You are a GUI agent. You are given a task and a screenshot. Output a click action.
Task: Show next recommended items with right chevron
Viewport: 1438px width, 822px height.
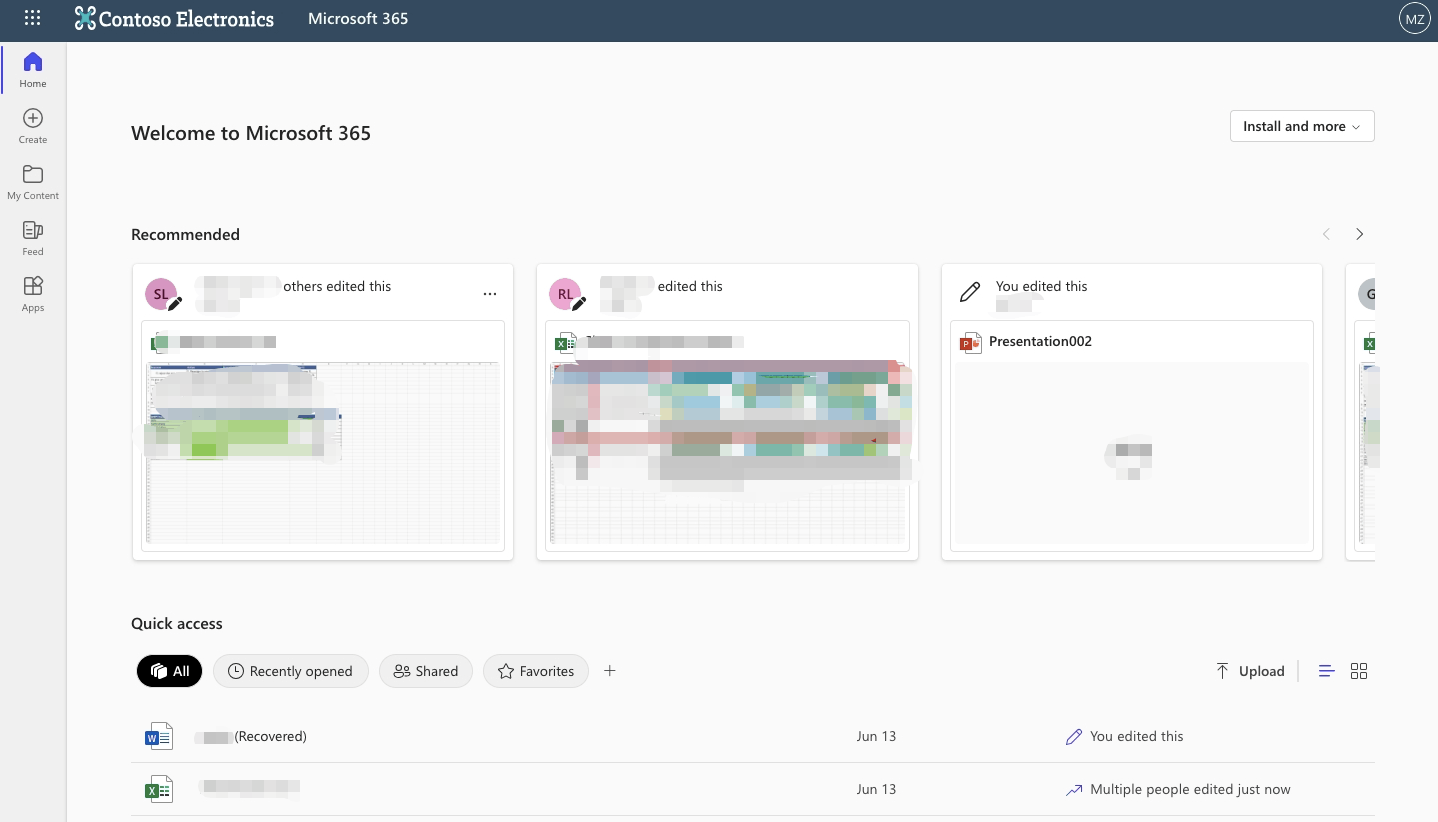tap(1359, 234)
